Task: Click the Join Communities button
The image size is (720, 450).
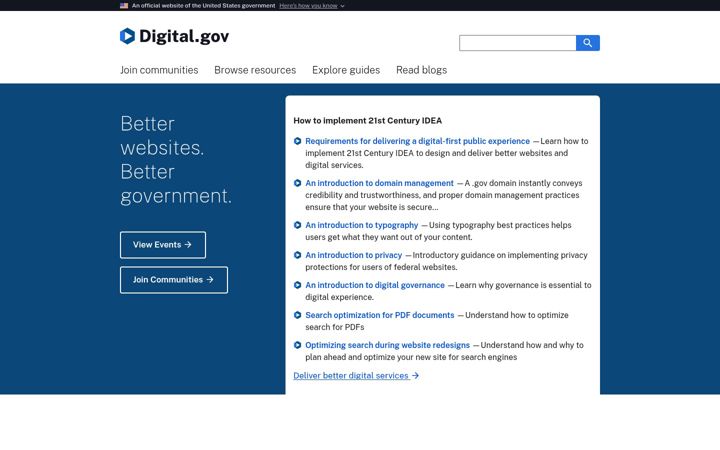Action: 174,280
